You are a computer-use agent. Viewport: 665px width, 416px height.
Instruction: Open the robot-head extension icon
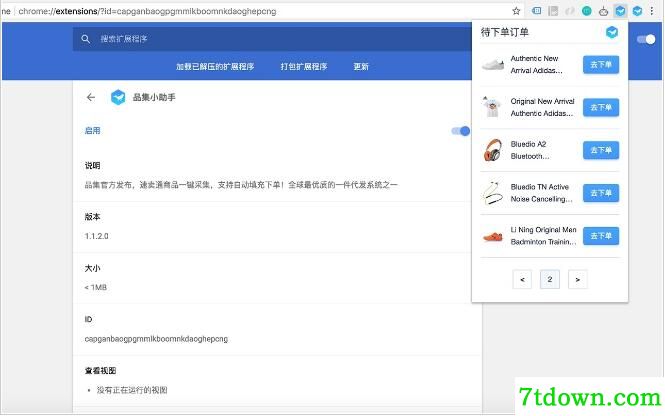pos(603,11)
